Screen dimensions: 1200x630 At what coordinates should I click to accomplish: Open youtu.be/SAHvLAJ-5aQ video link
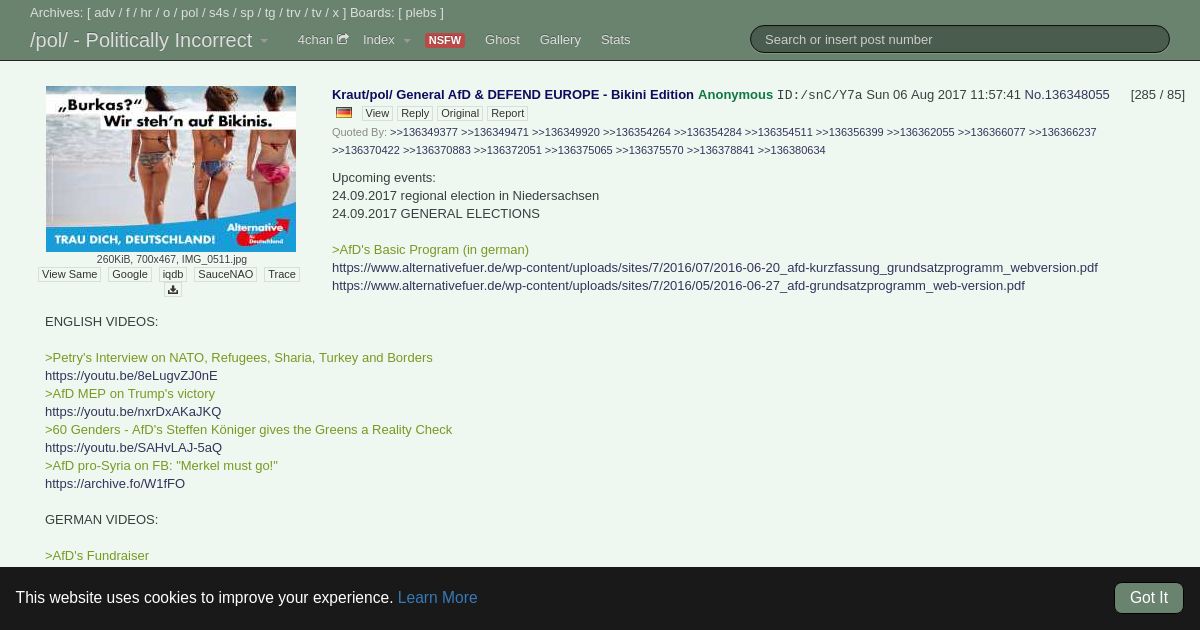[x=133, y=447]
